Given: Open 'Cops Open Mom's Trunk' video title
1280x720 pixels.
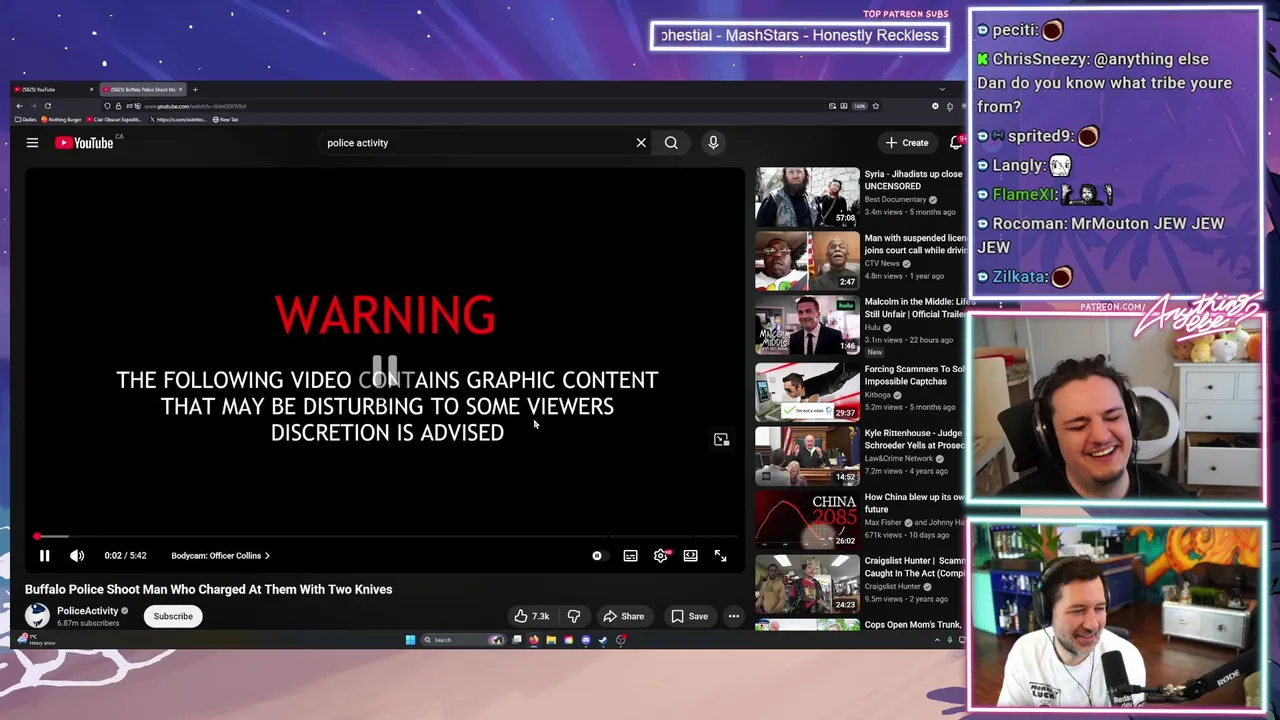Looking at the screenshot, I should pyautogui.click(x=912, y=625).
